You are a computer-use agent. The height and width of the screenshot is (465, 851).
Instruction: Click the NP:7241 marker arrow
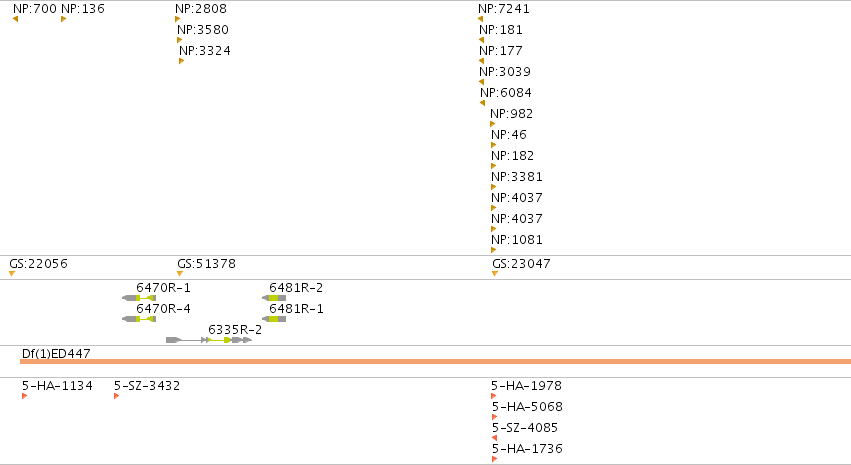tap(480, 19)
